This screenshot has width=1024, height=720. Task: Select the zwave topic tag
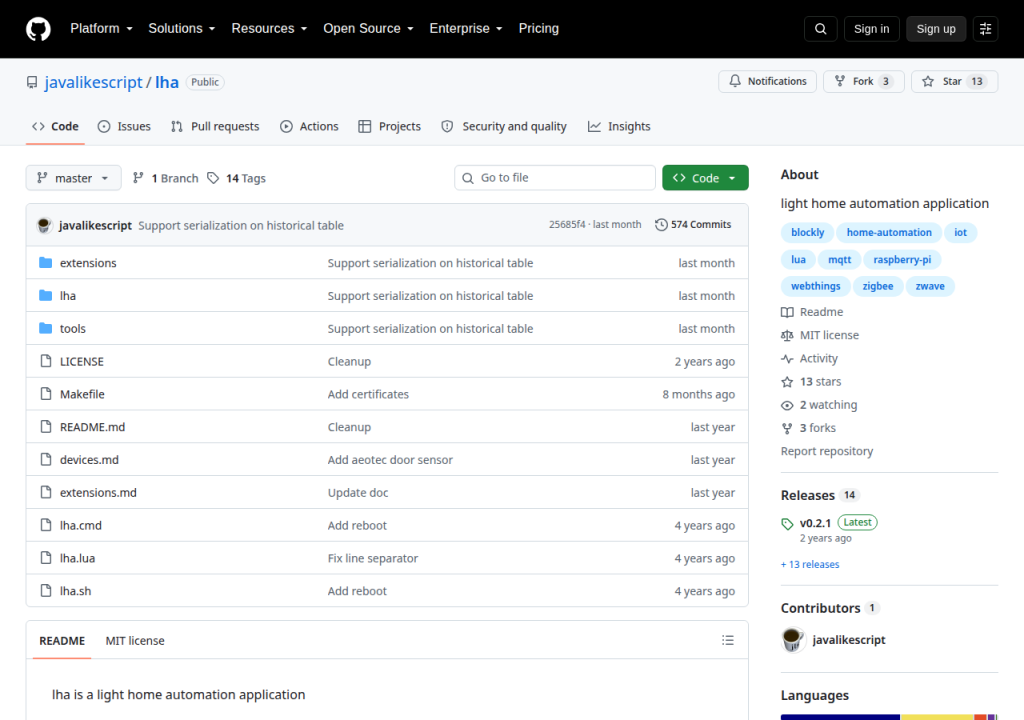pyautogui.click(x=929, y=286)
